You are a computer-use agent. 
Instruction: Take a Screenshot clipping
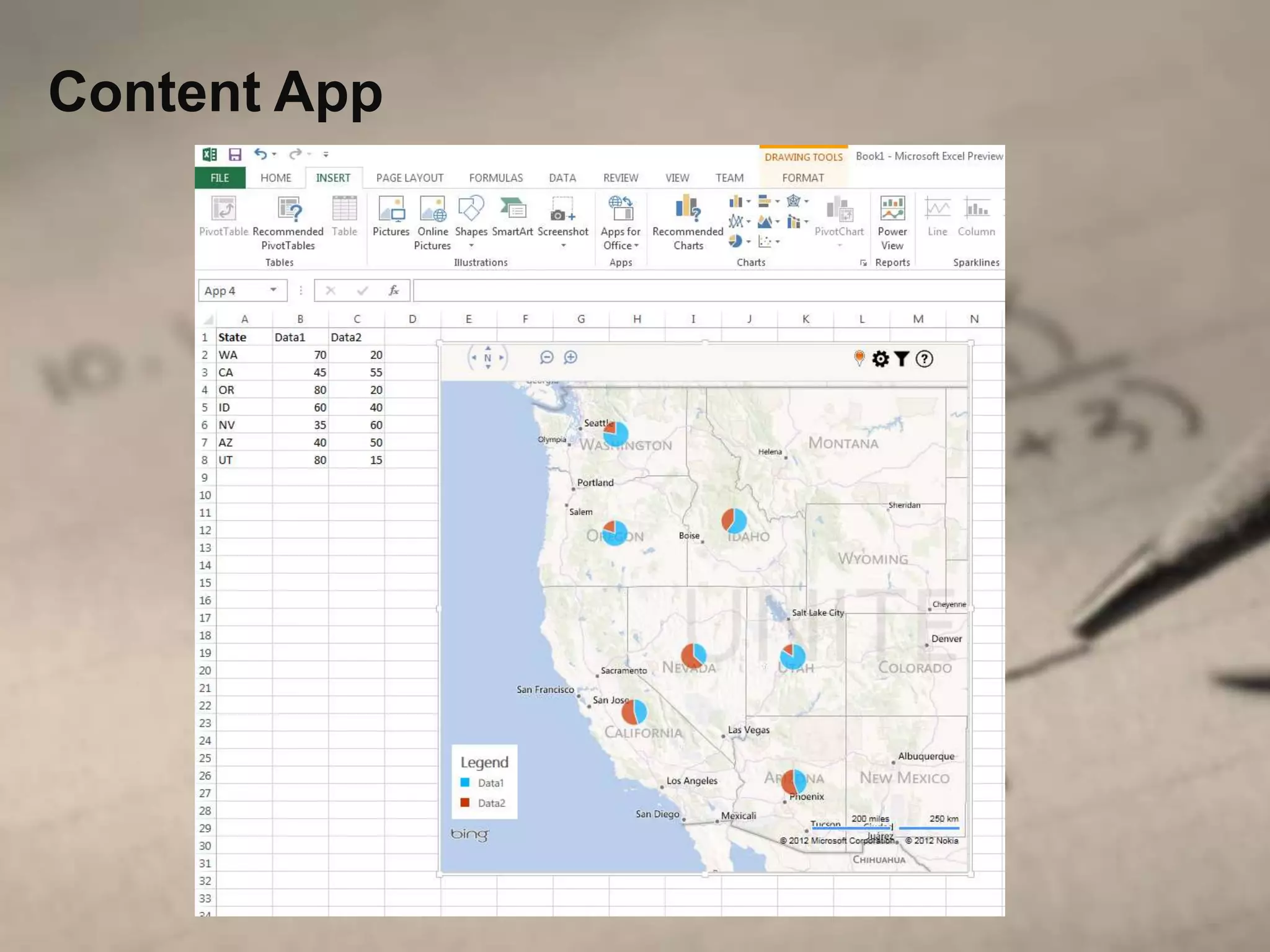coord(562,222)
